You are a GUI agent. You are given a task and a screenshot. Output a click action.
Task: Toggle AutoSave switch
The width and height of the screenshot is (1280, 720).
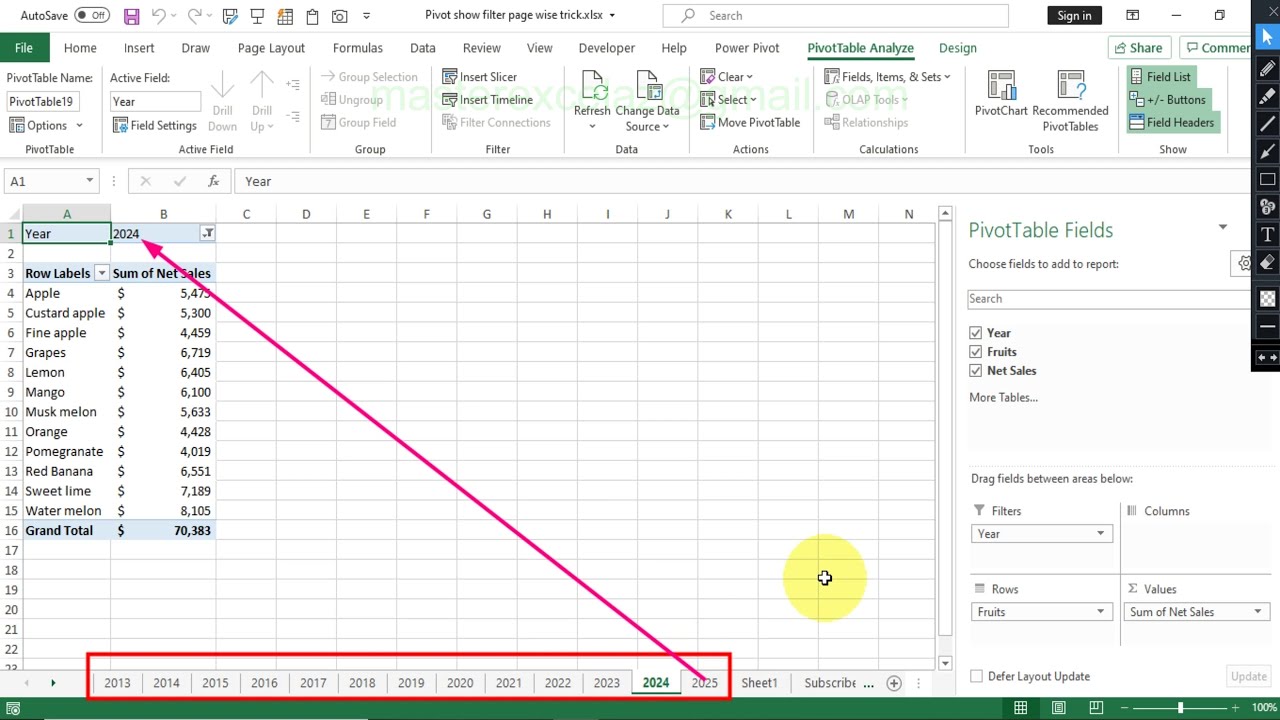tap(92, 16)
